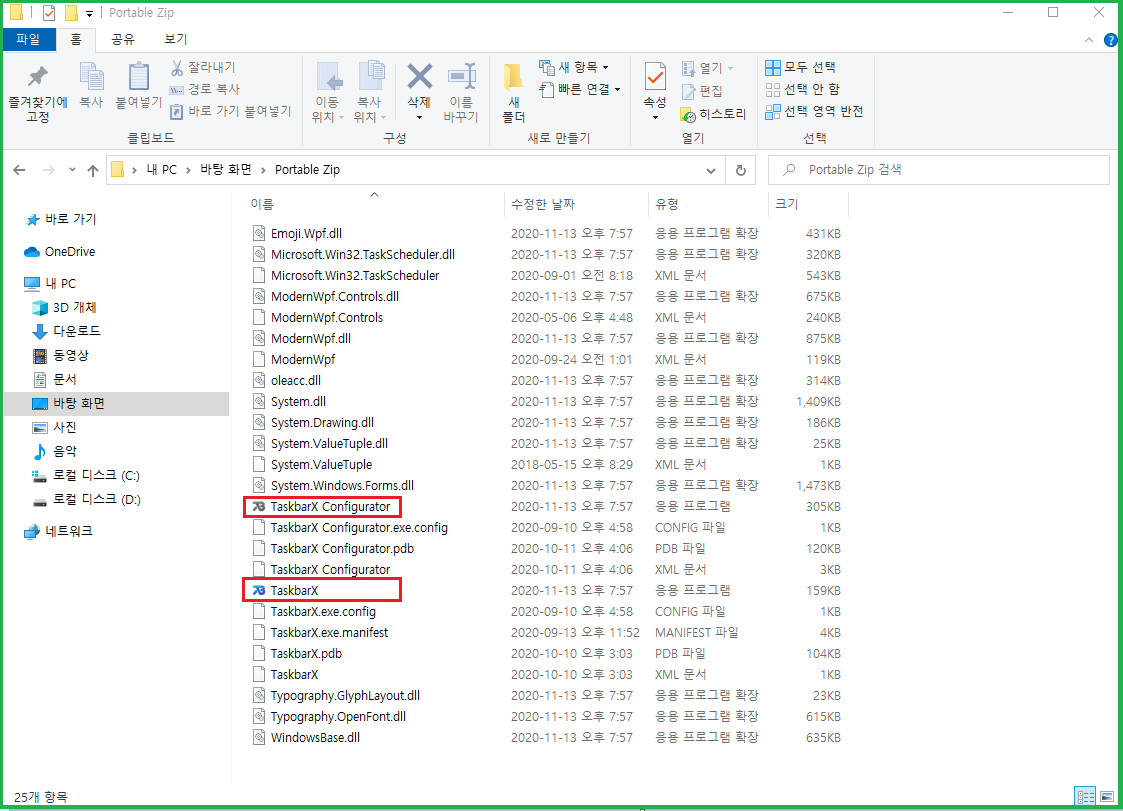This screenshot has height=811, width=1123.
Task: Click 바로 가기 붙여넣기 option
Action: click(231, 111)
